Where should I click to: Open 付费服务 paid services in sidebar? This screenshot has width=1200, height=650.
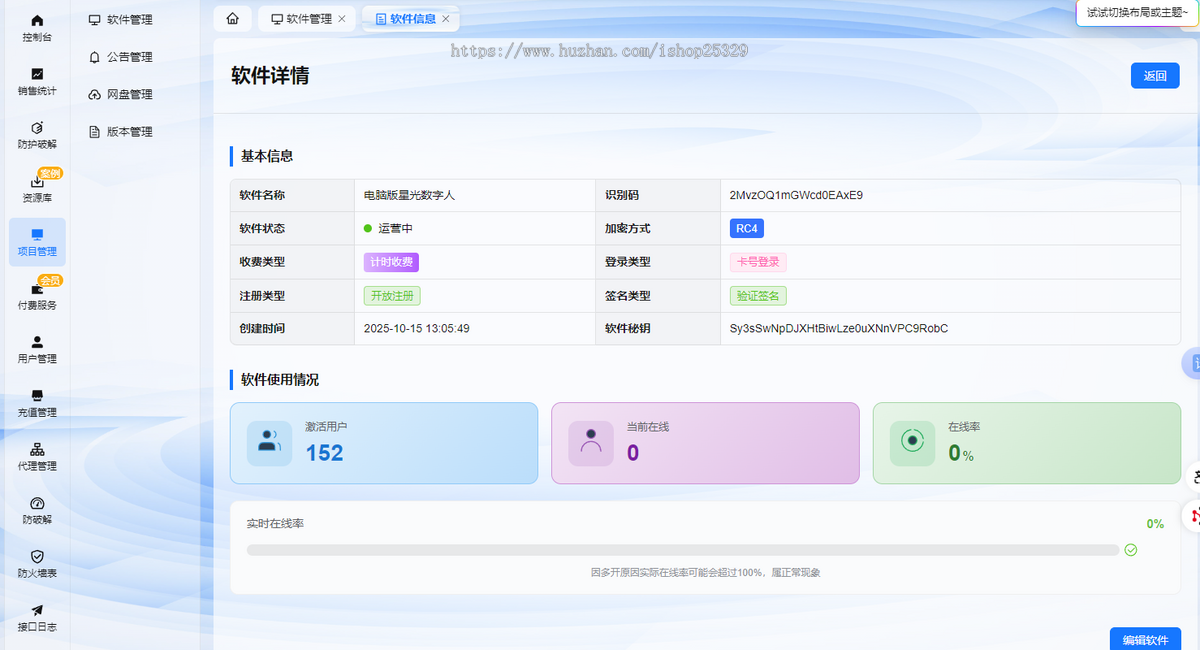click(x=37, y=296)
